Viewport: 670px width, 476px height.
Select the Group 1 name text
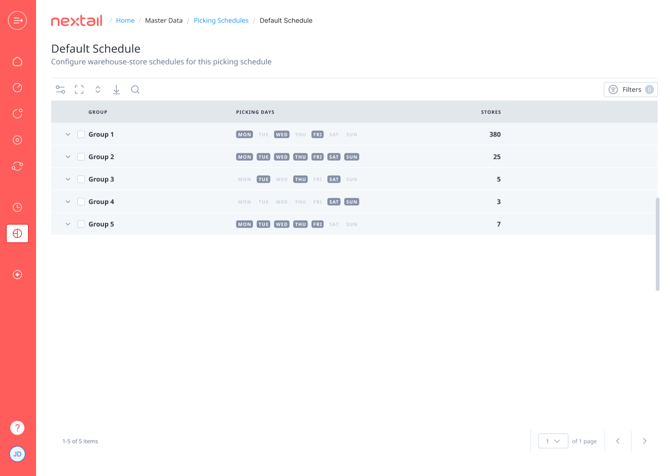(101, 134)
